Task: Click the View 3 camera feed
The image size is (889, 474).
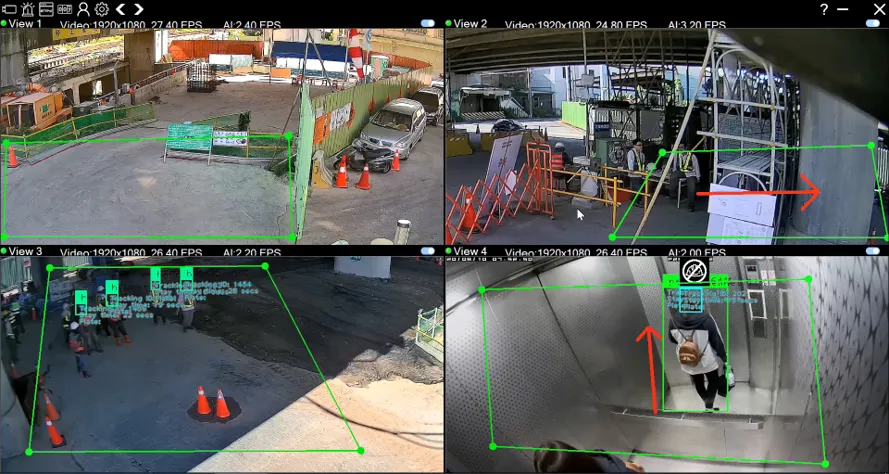Action: click(250, 360)
